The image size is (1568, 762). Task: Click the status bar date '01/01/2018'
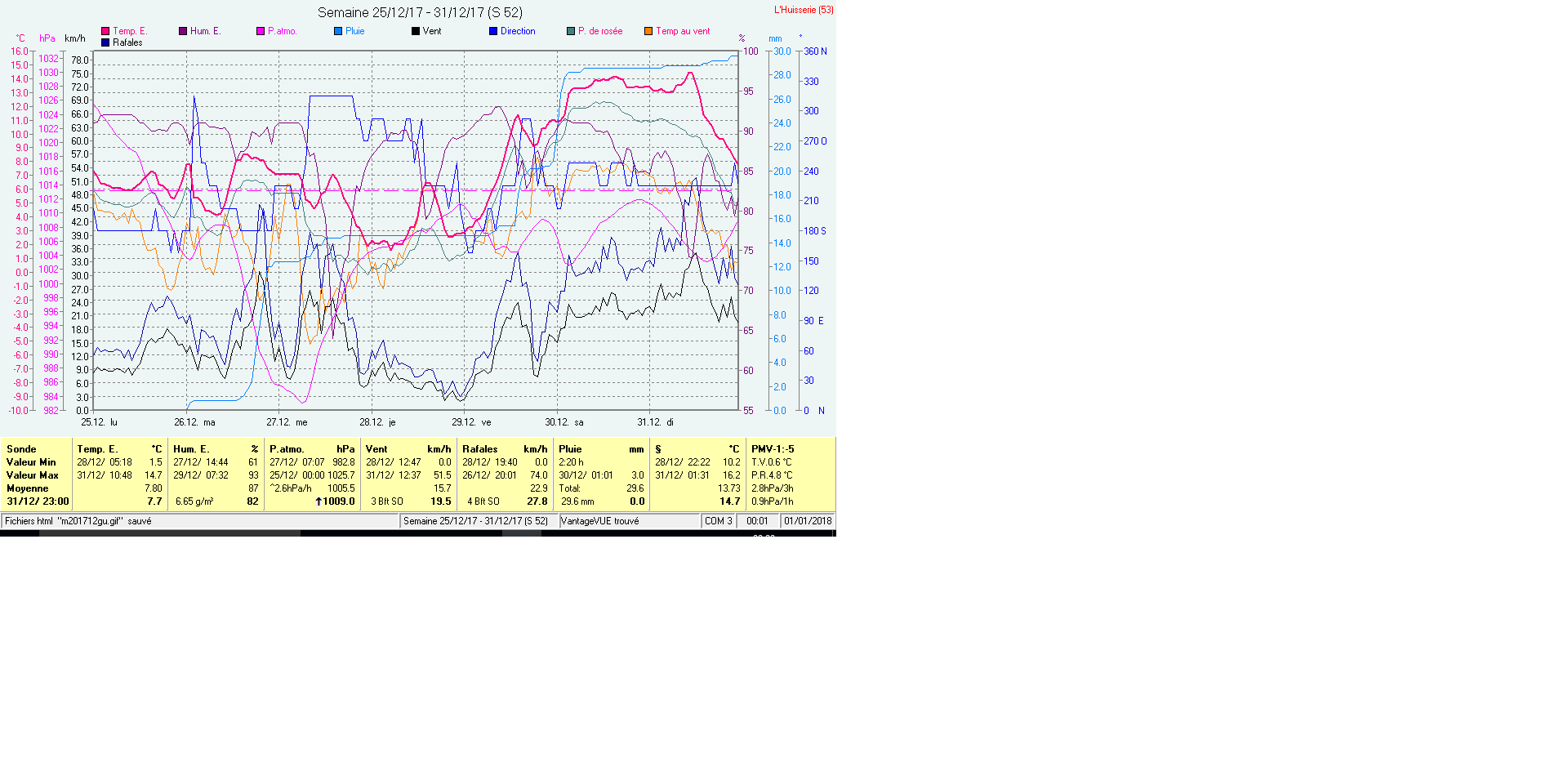[808, 521]
